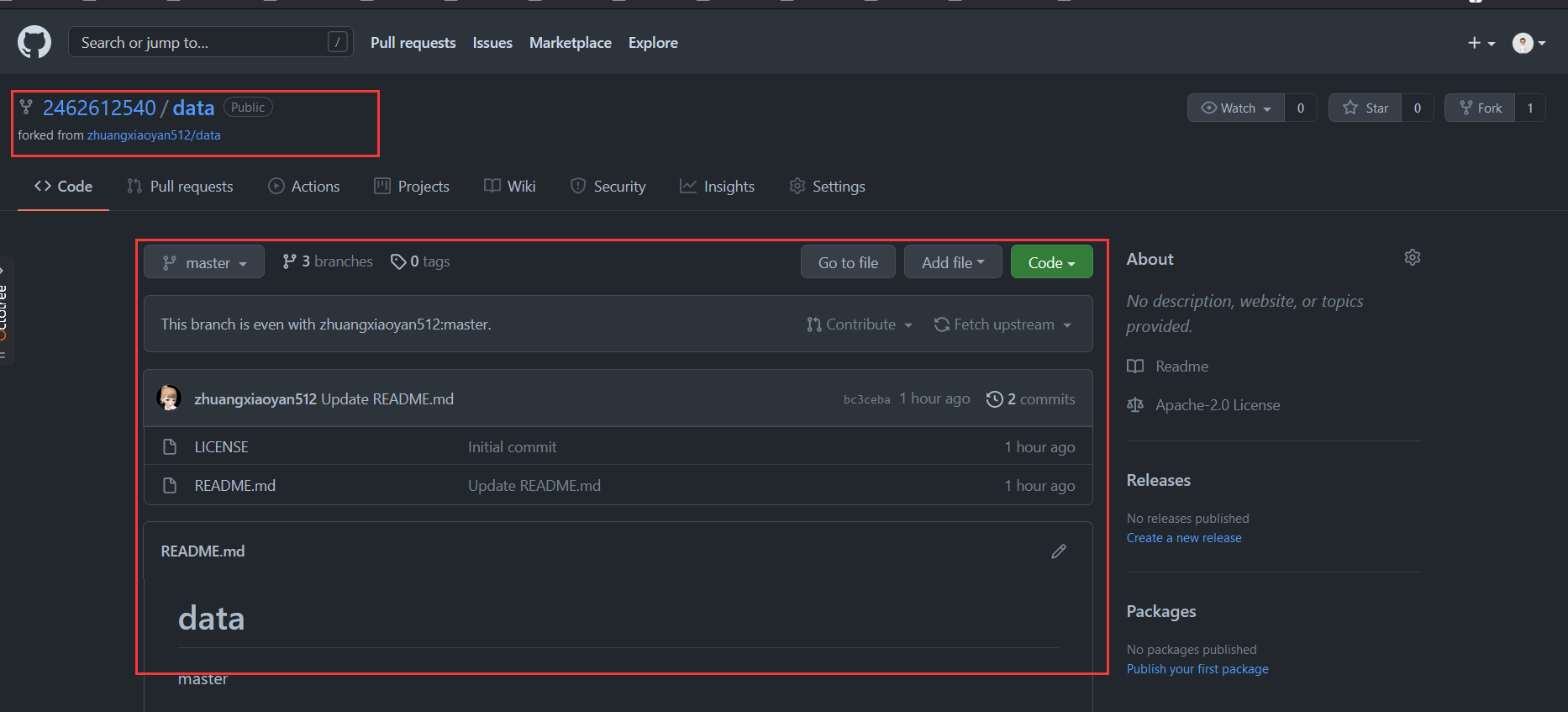Expand the Fetch upstream dropdown
1568x712 pixels.
tap(1002, 324)
